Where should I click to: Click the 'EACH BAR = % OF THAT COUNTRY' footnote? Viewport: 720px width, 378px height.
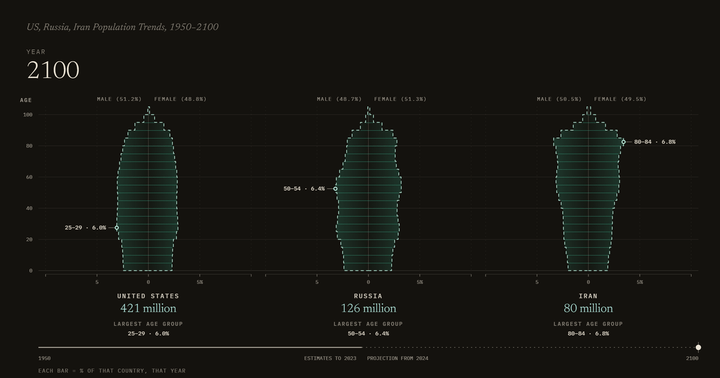click(112, 371)
